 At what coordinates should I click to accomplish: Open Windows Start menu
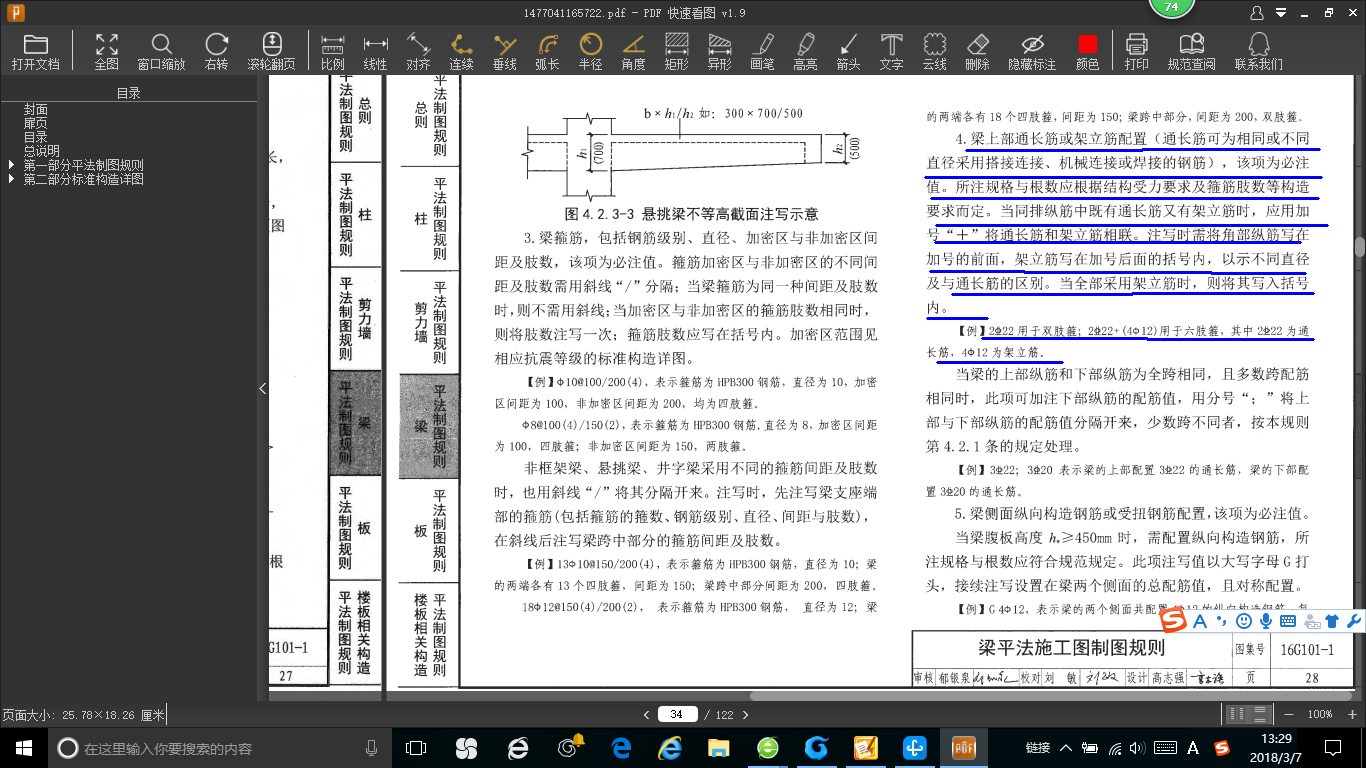click(x=22, y=747)
